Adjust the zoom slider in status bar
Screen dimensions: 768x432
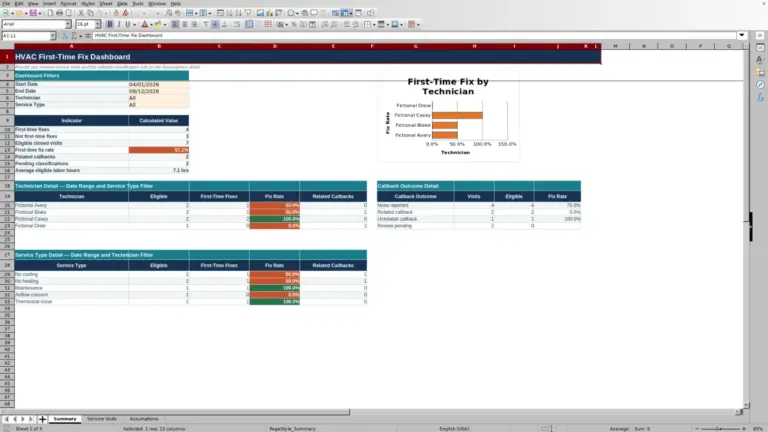(720, 429)
